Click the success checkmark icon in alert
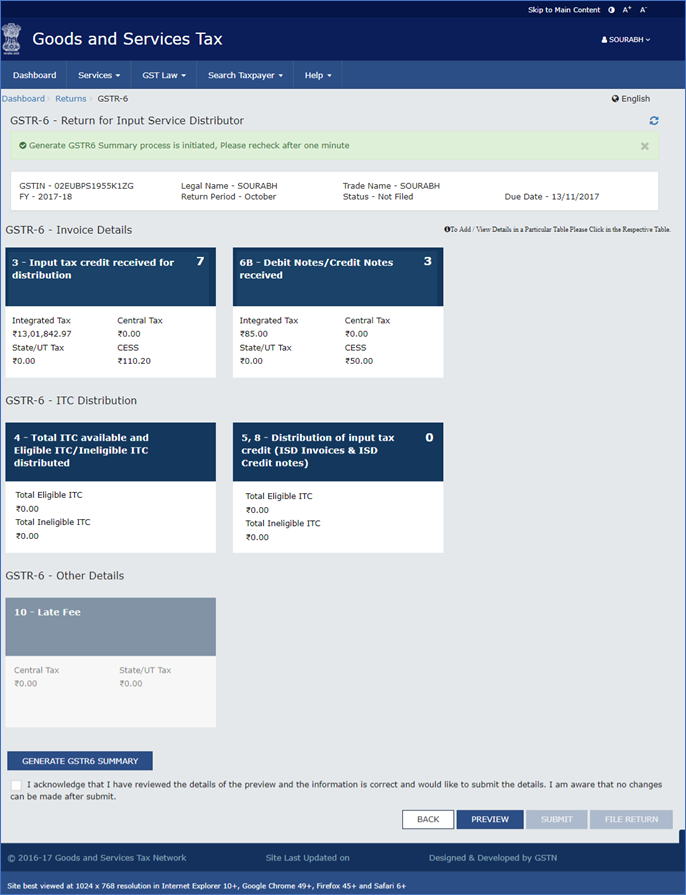Image resolution: width=686 pixels, height=895 pixels. pyautogui.click(x=23, y=146)
